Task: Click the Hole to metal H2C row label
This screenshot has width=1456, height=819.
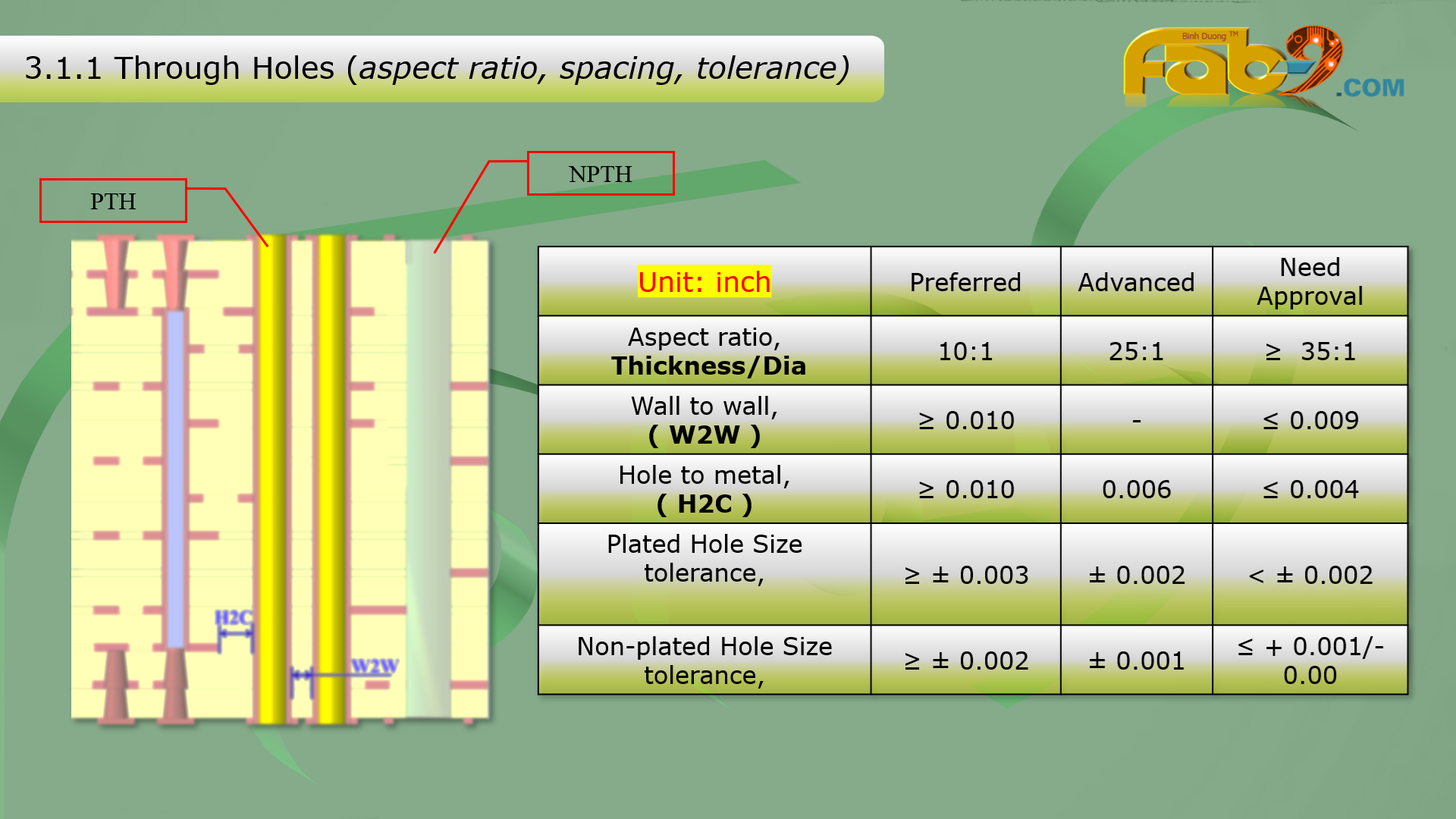Action: click(x=704, y=489)
